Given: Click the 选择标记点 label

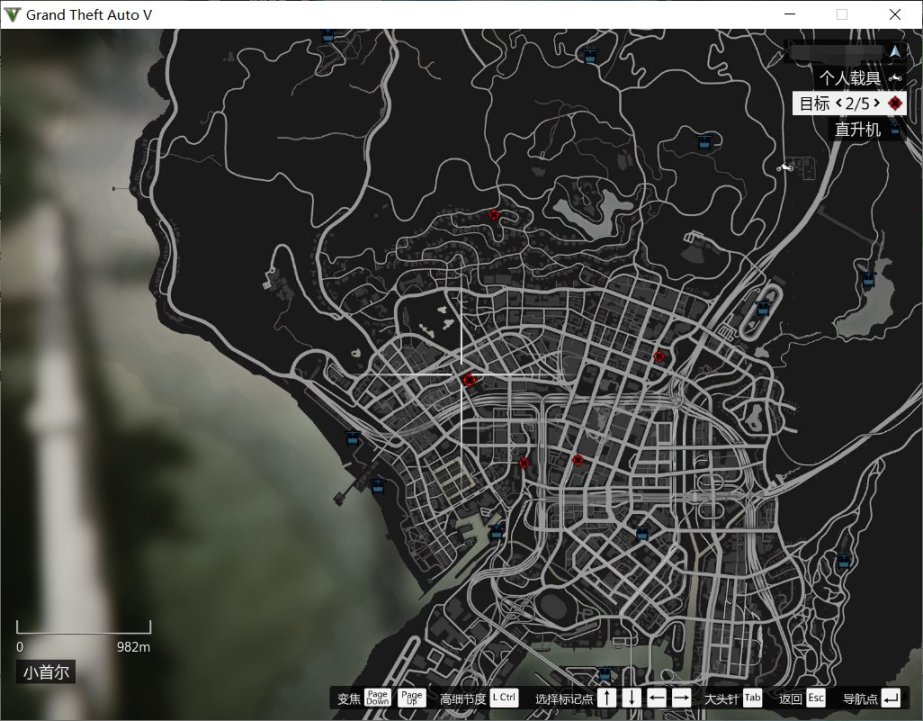Looking at the screenshot, I should 564,699.
